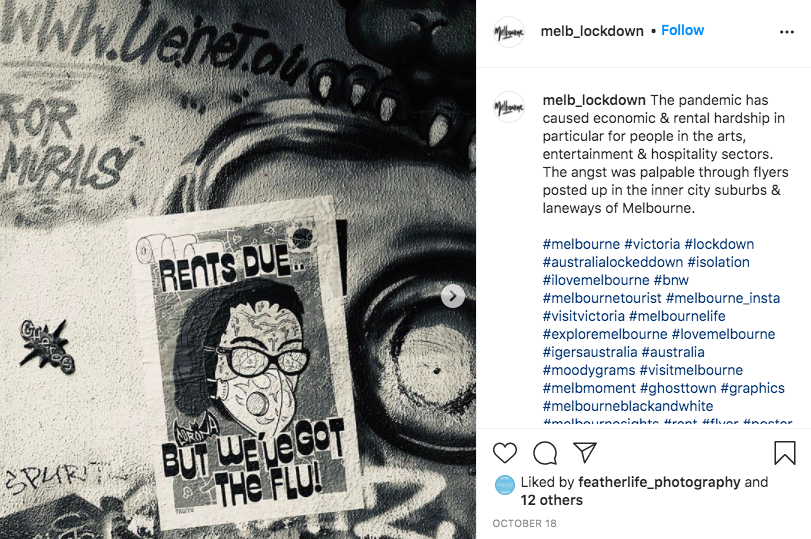
Task: Open the #australialockeddown hashtag
Action: click(612, 262)
